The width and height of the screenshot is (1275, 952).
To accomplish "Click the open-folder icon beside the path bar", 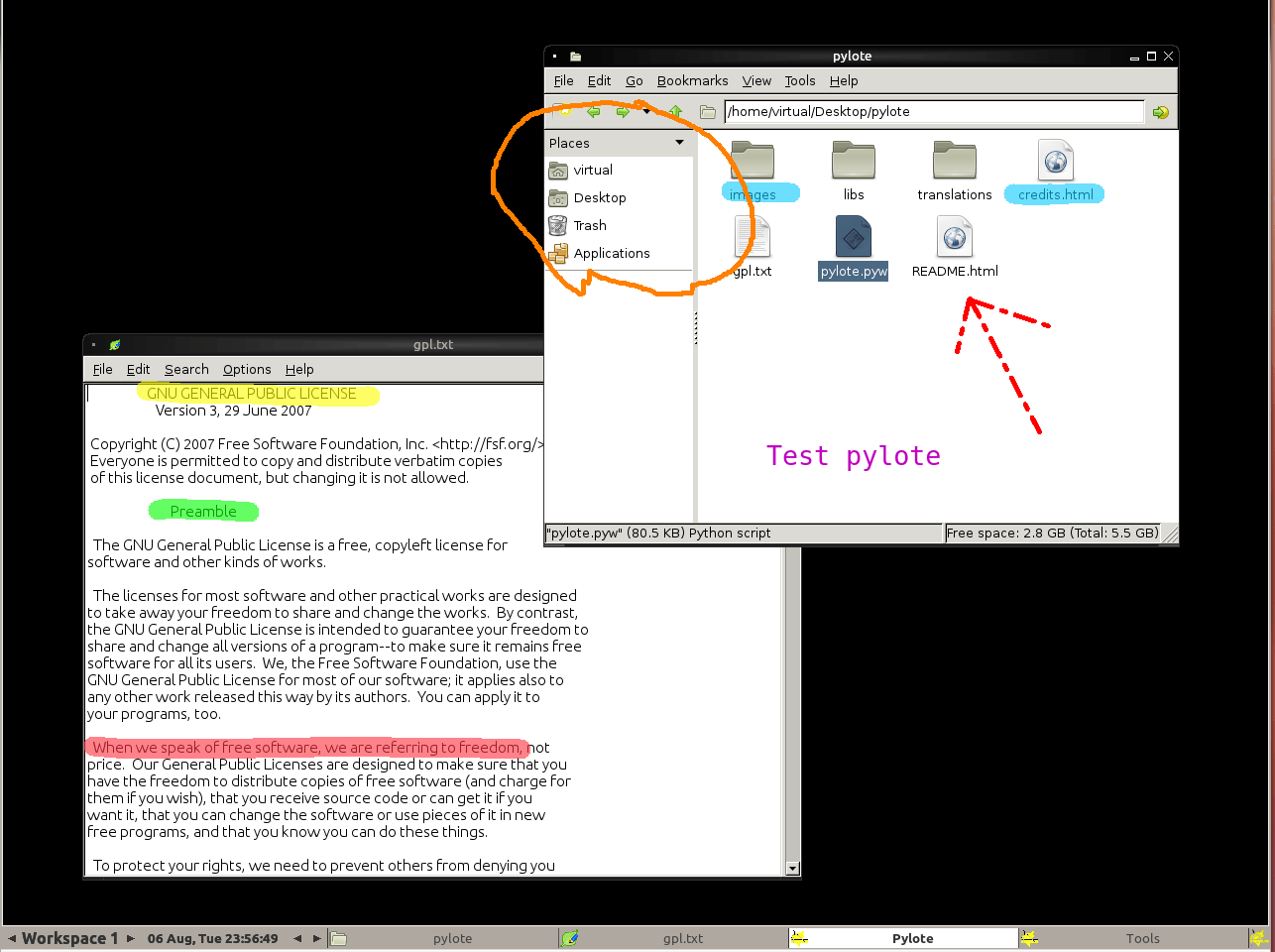I will coord(707,111).
